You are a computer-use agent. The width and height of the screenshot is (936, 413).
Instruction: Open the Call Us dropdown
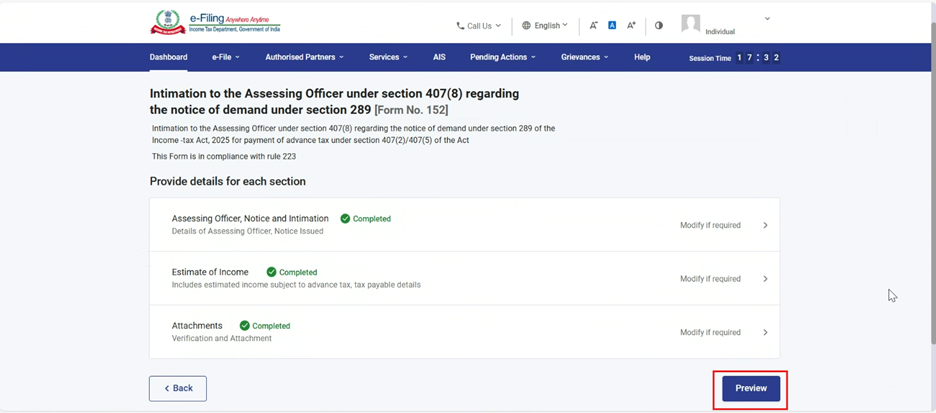click(x=478, y=26)
